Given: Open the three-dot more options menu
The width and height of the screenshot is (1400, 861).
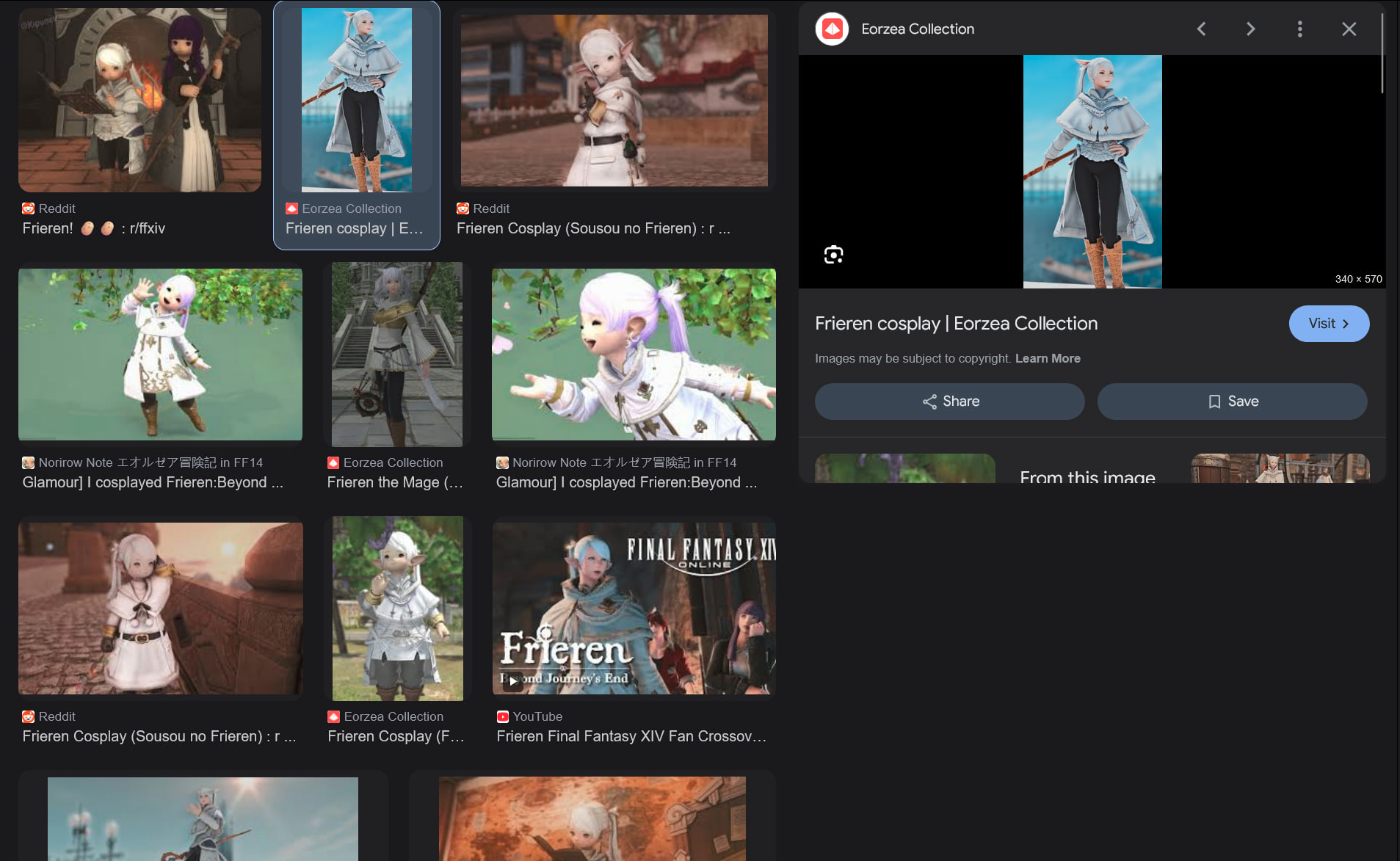Looking at the screenshot, I should (x=1299, y=29).
